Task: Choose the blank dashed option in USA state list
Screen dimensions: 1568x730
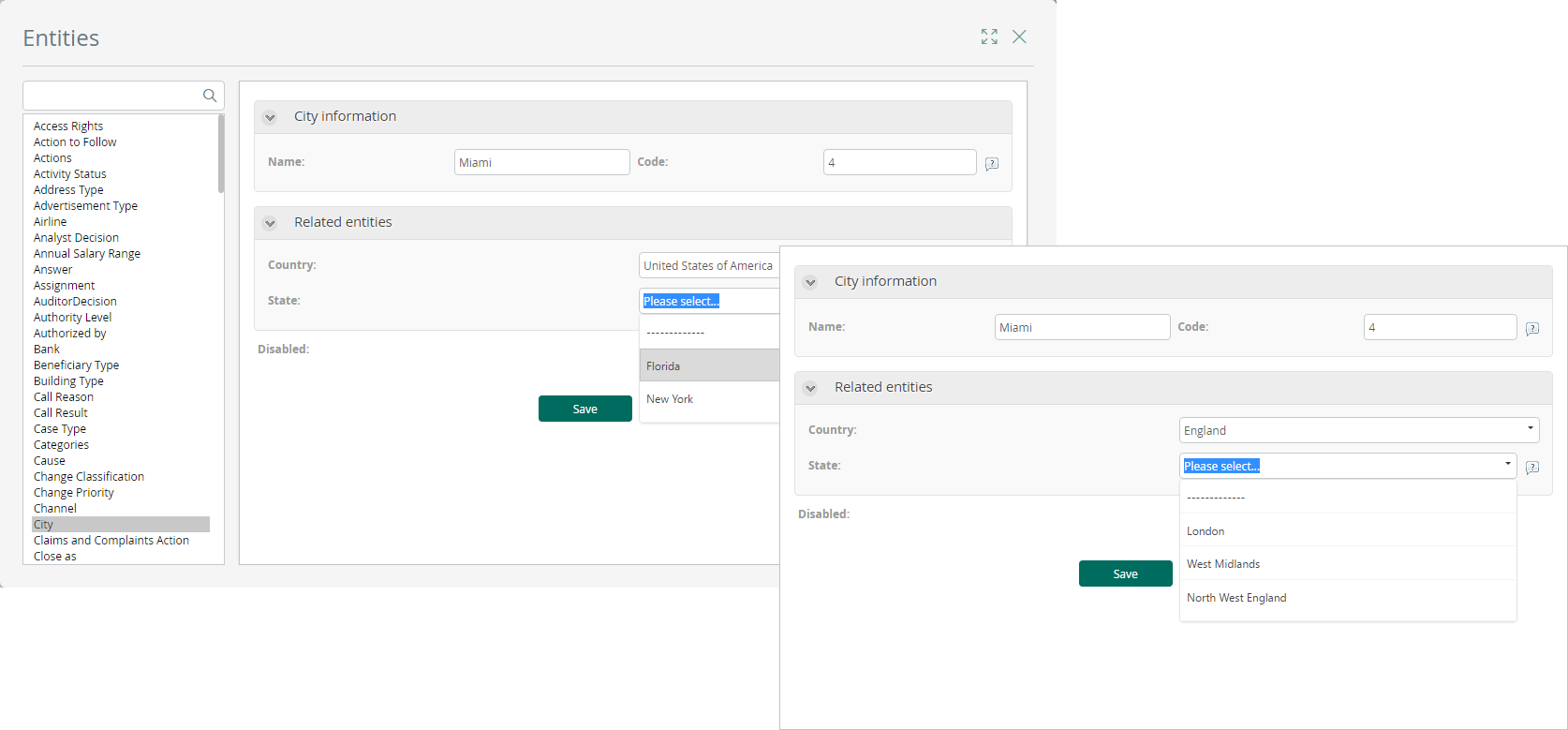Action: click(709, 332)
